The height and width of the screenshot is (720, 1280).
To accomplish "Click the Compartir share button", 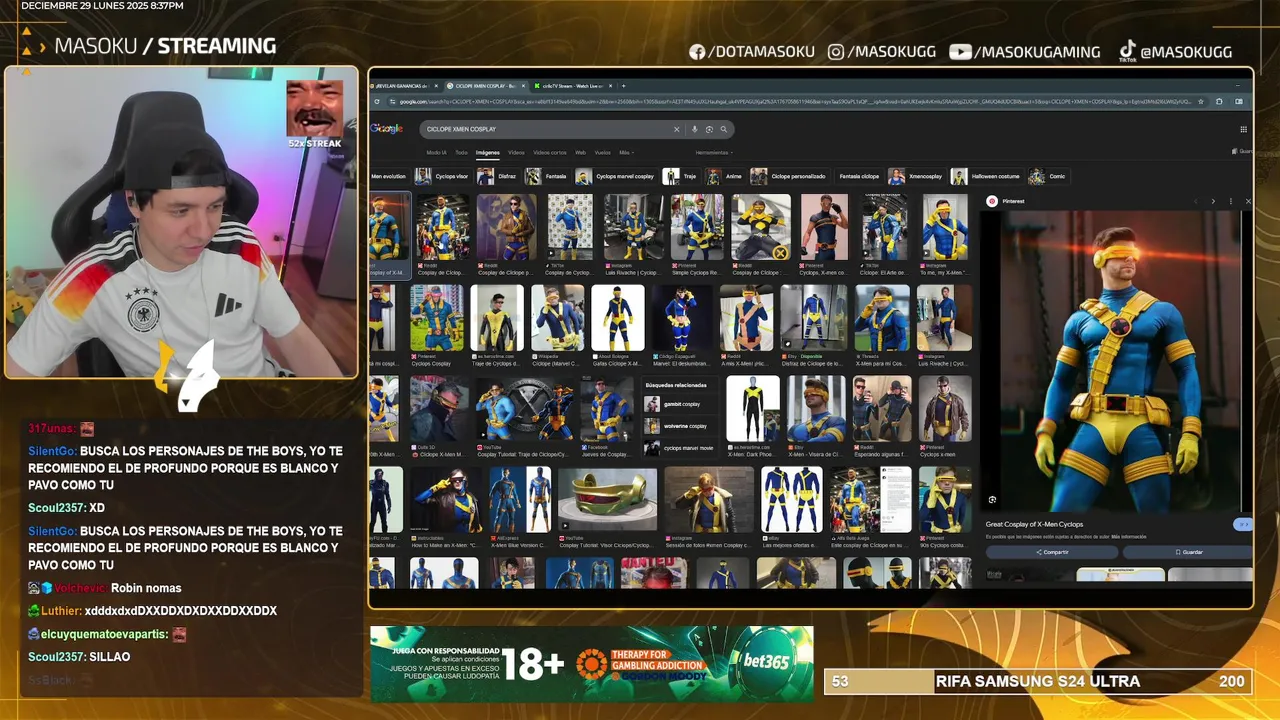I will [1052, 552].
